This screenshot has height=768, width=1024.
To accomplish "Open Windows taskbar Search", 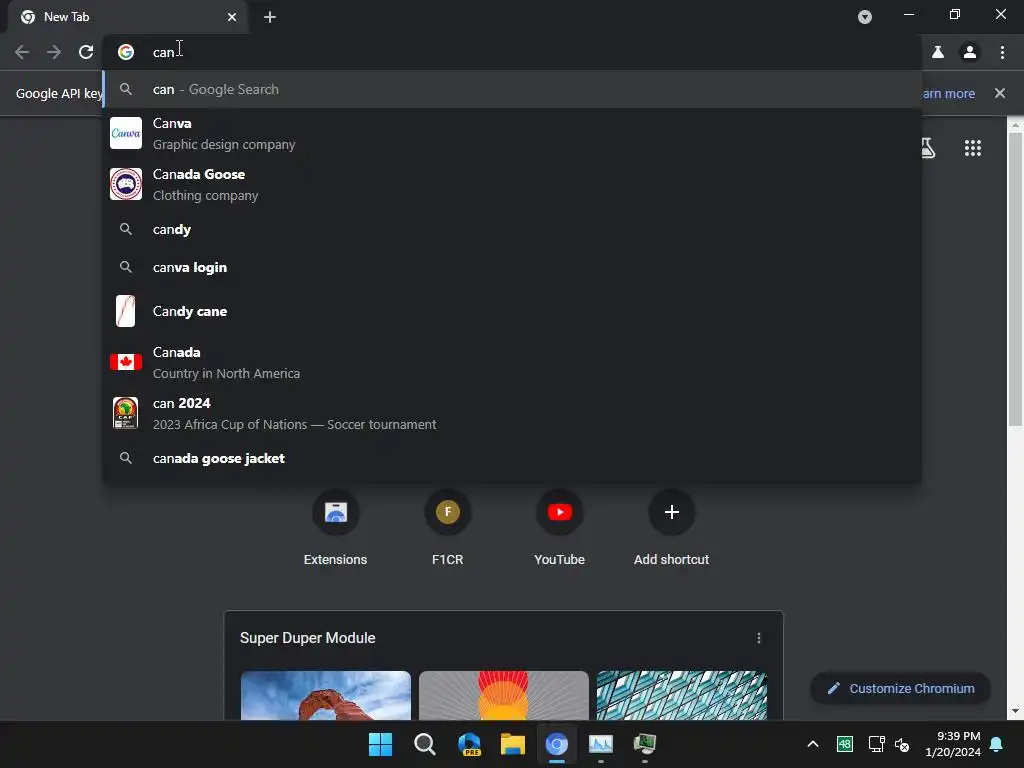I will 424,744.
